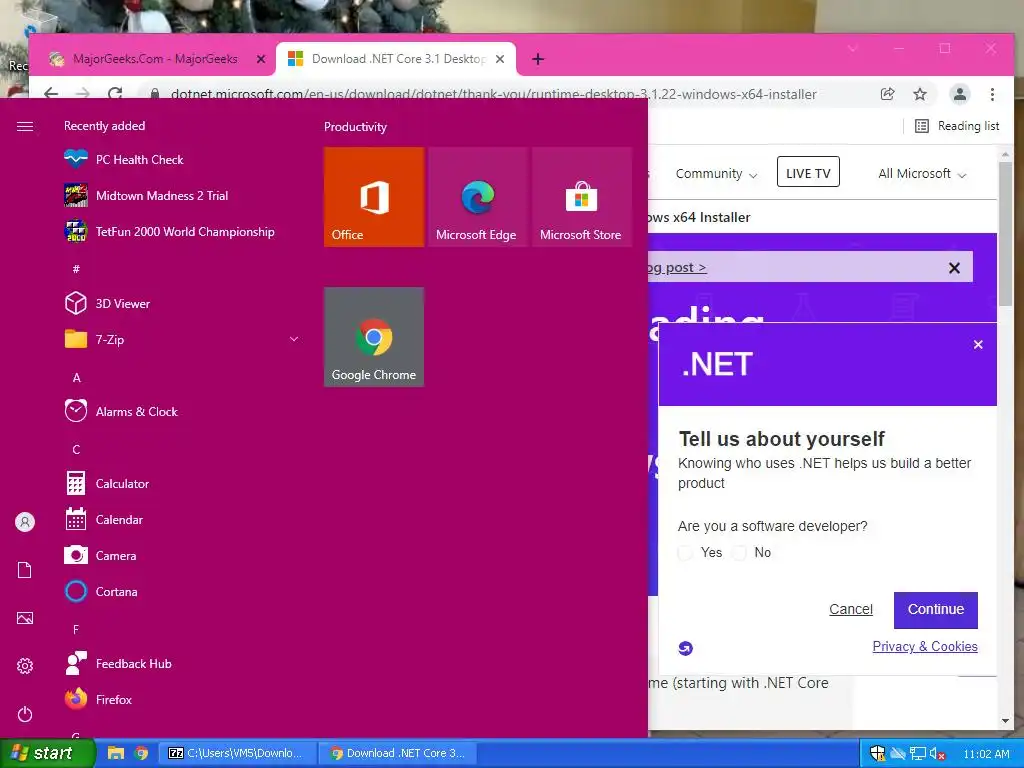Click Cancel in the .NET survey

[x=851, y=609]
